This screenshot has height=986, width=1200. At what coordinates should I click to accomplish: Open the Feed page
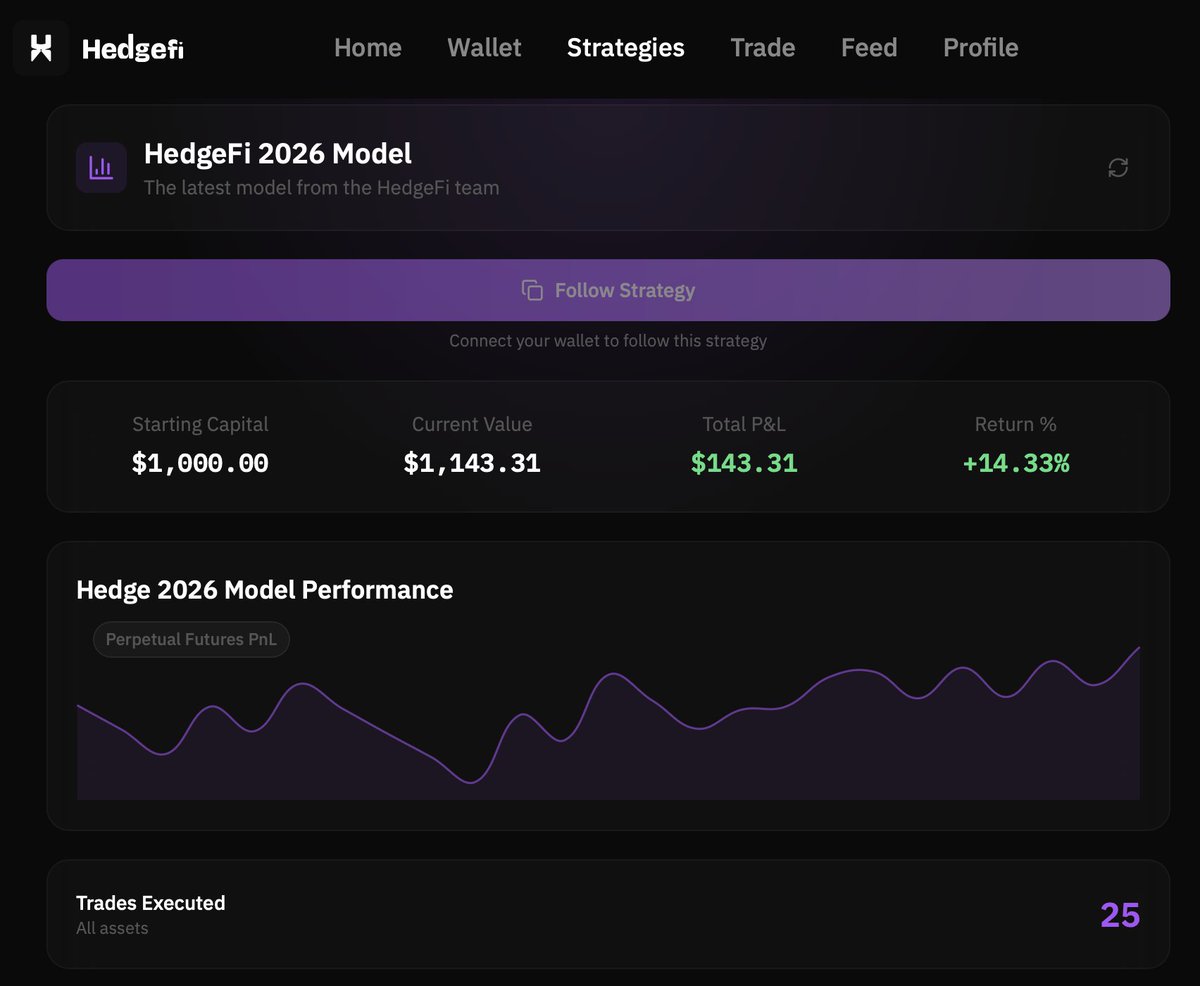point(869,48)
